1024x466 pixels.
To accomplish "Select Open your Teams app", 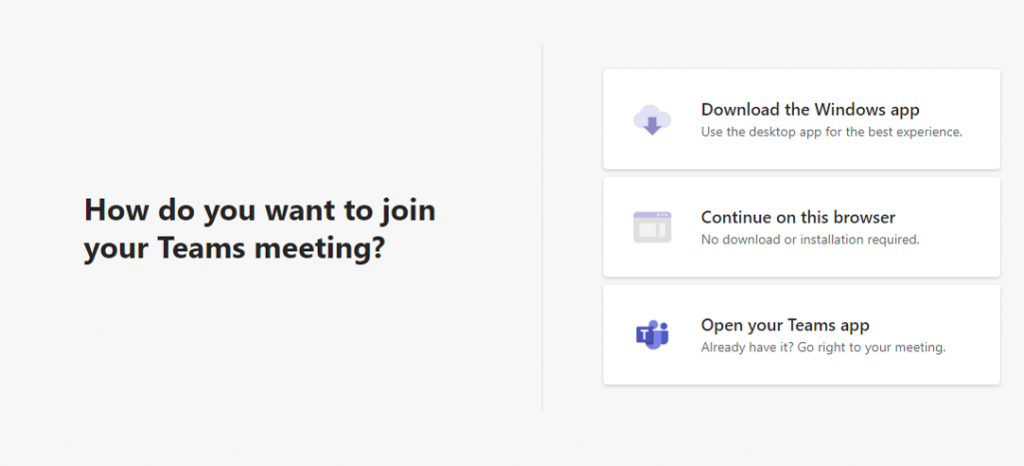I will (785, 324).
